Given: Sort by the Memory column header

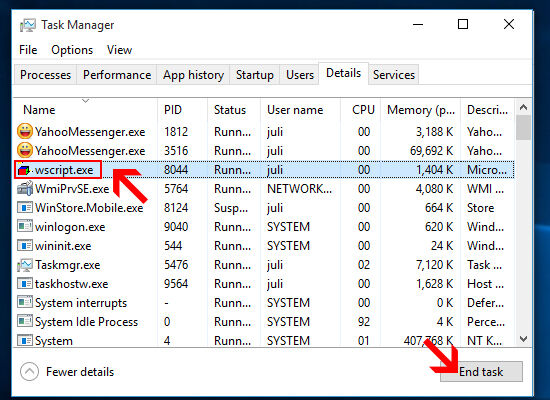Looking at the screenshot, I should point(421,109).
